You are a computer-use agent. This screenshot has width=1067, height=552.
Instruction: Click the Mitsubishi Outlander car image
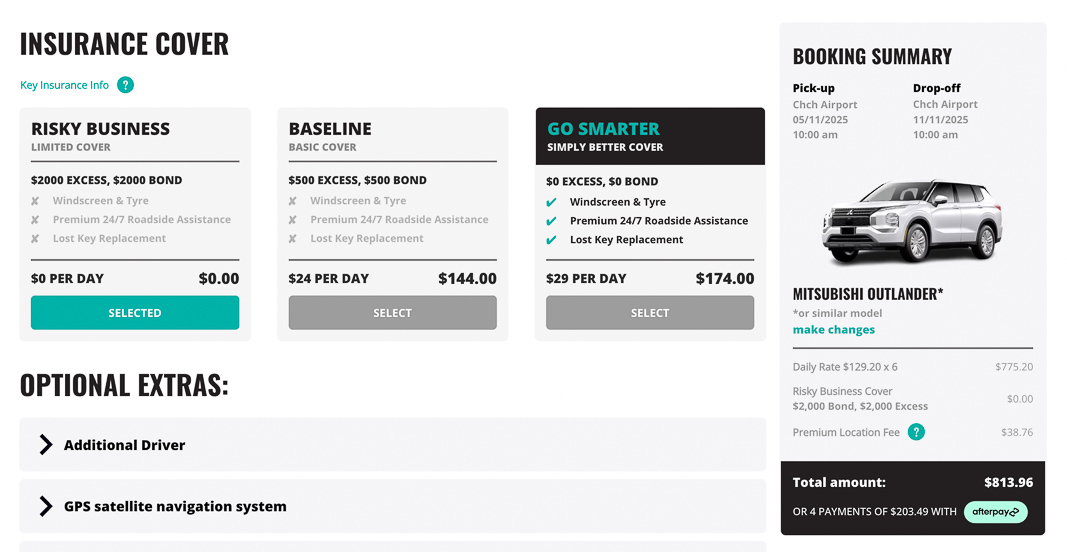(913, 221)
